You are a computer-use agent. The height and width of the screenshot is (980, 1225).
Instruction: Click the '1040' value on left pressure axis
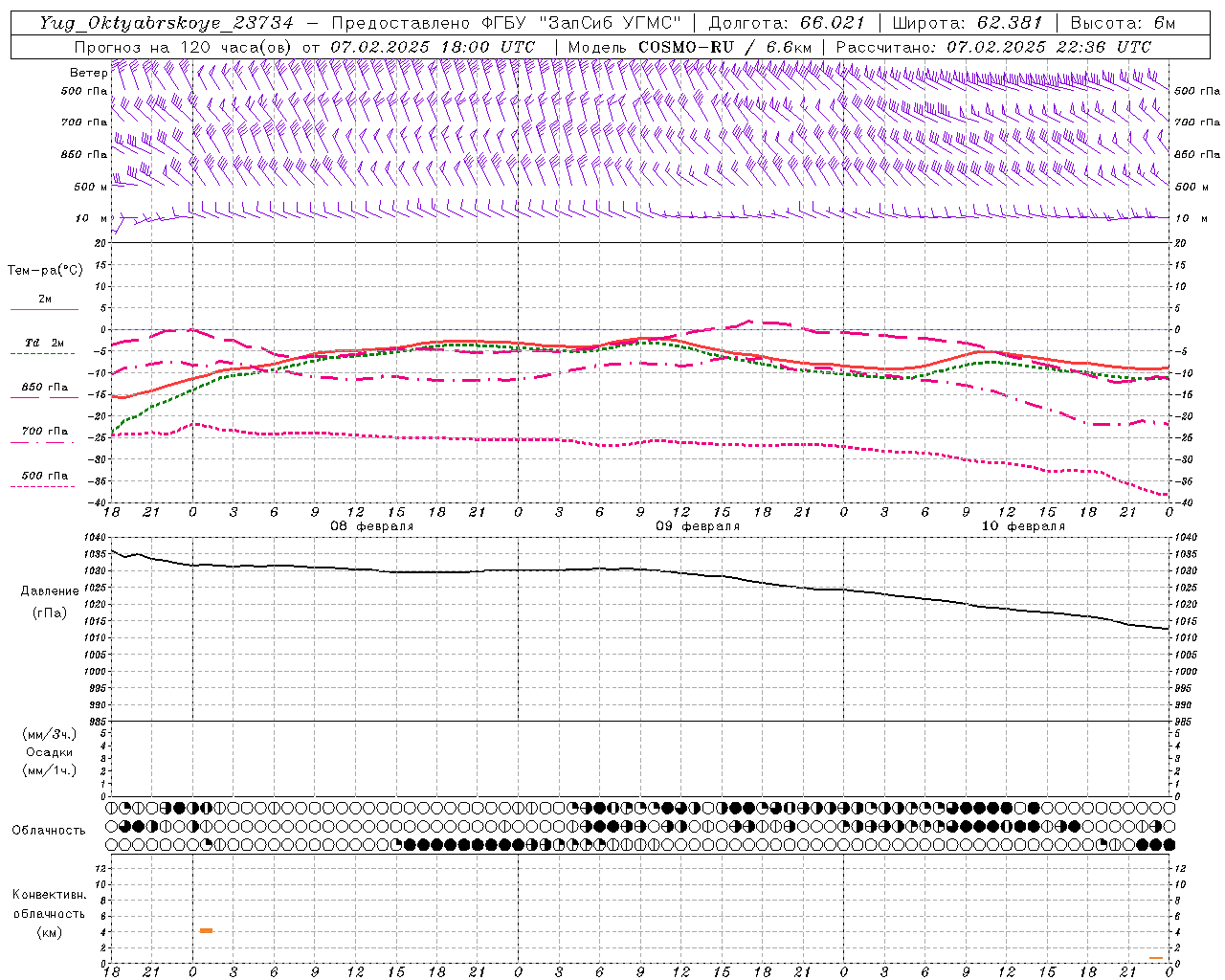[x=97, y=538]
